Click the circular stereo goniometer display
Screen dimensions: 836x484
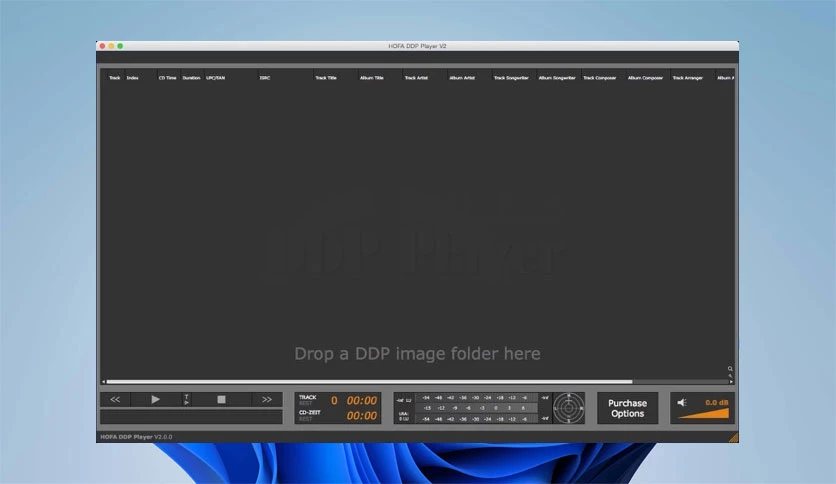pyautogui.click(x=569, y=408)
